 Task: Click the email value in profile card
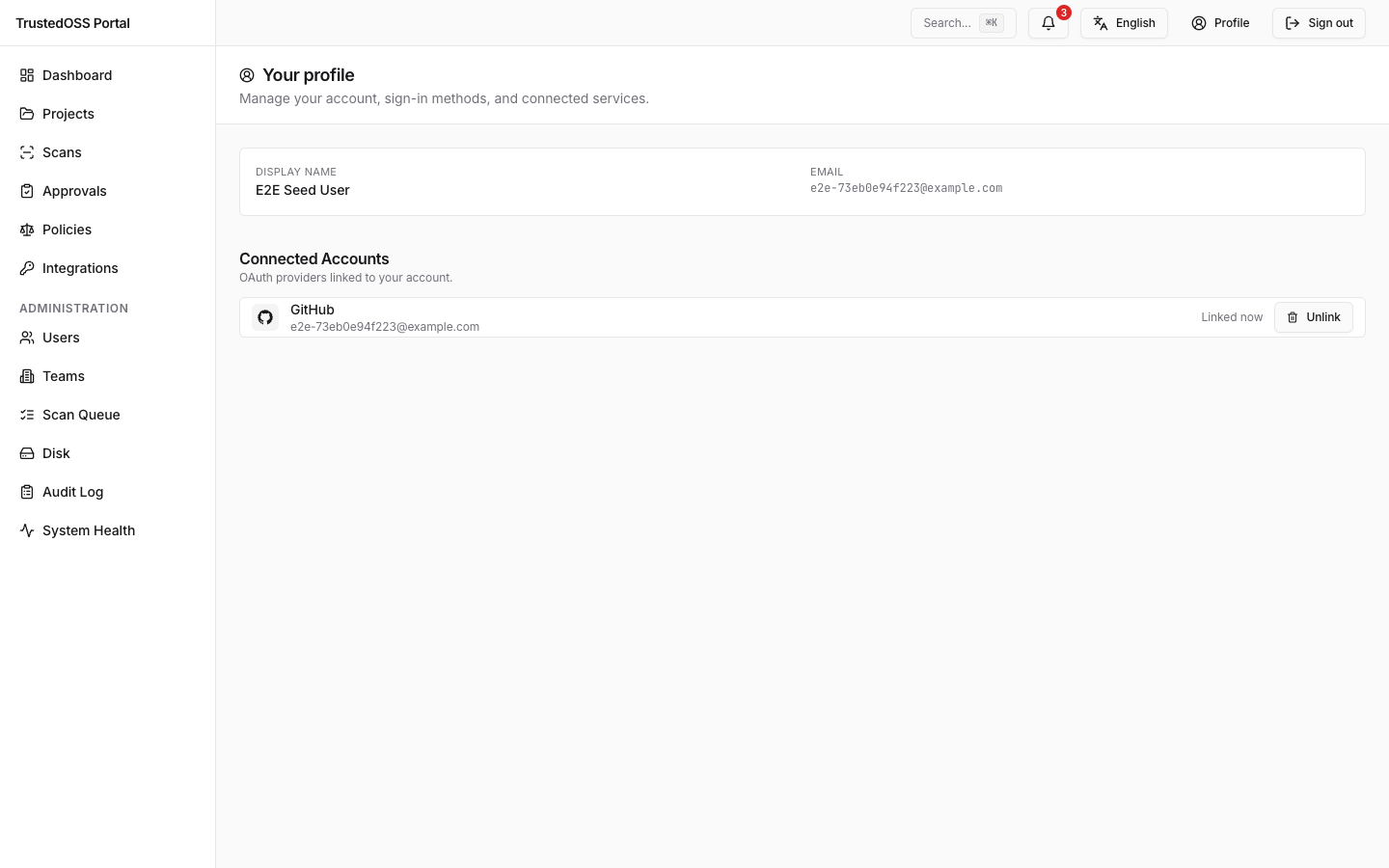click(906, 188)
